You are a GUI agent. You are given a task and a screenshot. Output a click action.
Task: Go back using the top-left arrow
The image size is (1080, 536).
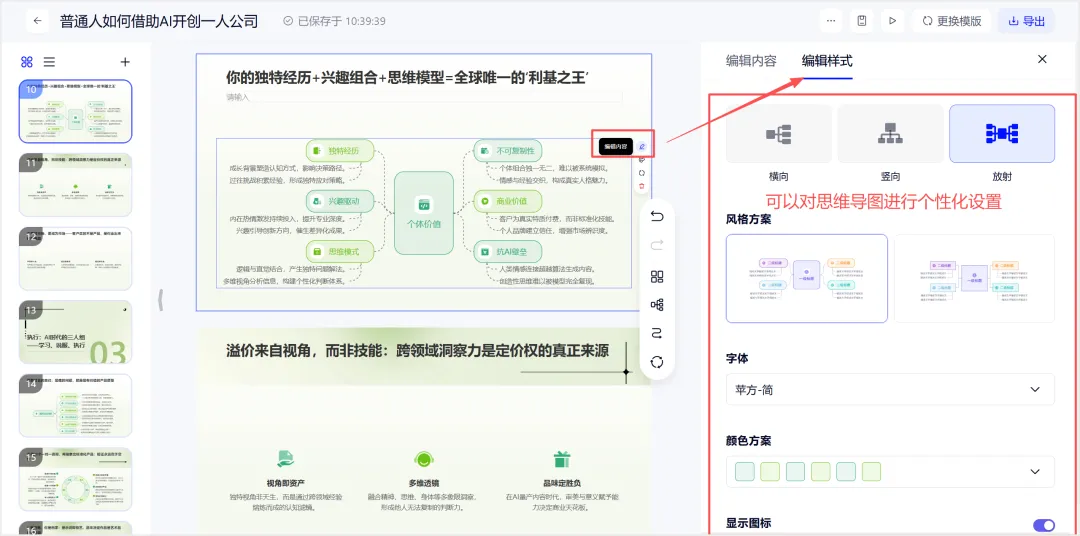tap(37, 21)
